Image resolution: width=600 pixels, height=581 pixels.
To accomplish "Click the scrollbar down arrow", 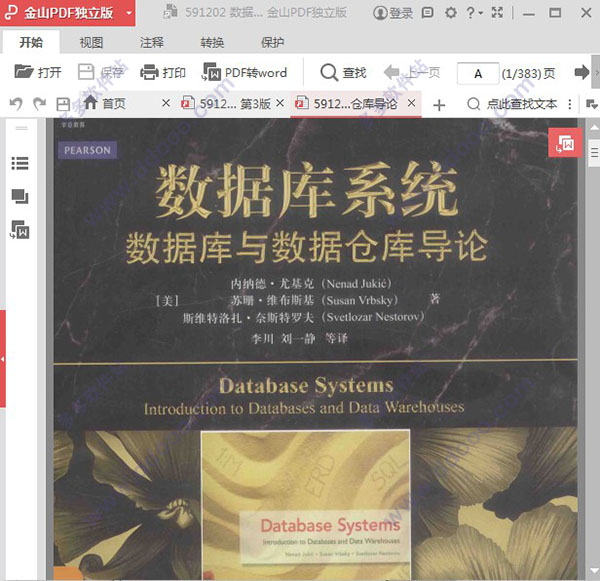I will click(x=594, y=571).
